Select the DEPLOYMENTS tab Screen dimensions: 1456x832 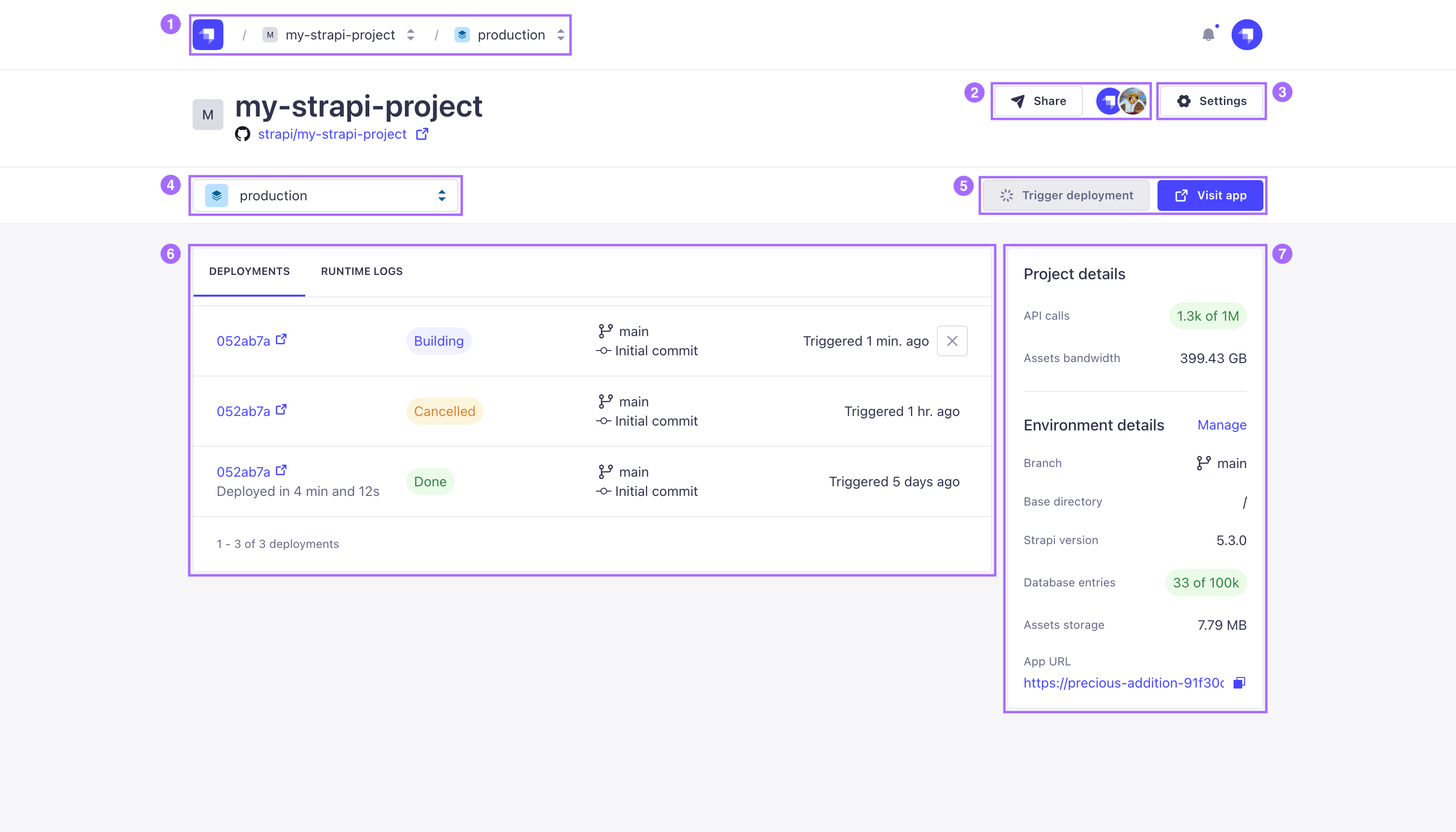(249, 271)
